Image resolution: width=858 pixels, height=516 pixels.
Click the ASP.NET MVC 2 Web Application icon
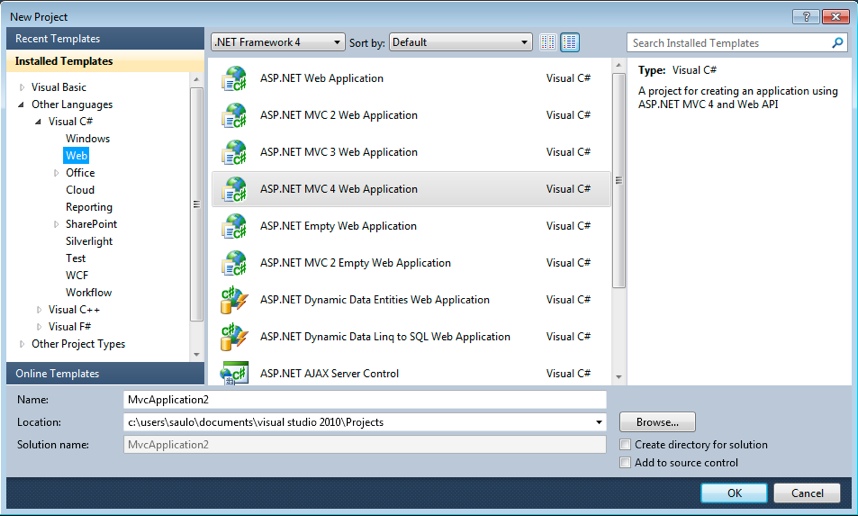click(234, 115)
